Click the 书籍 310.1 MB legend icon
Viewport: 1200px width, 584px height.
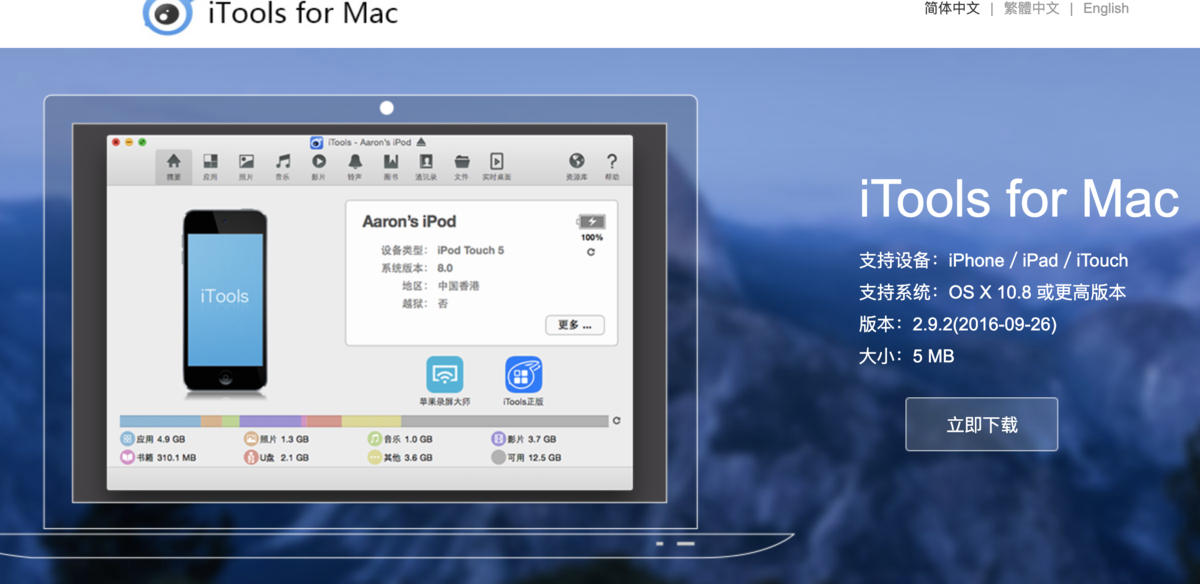[x=127, y=457]
